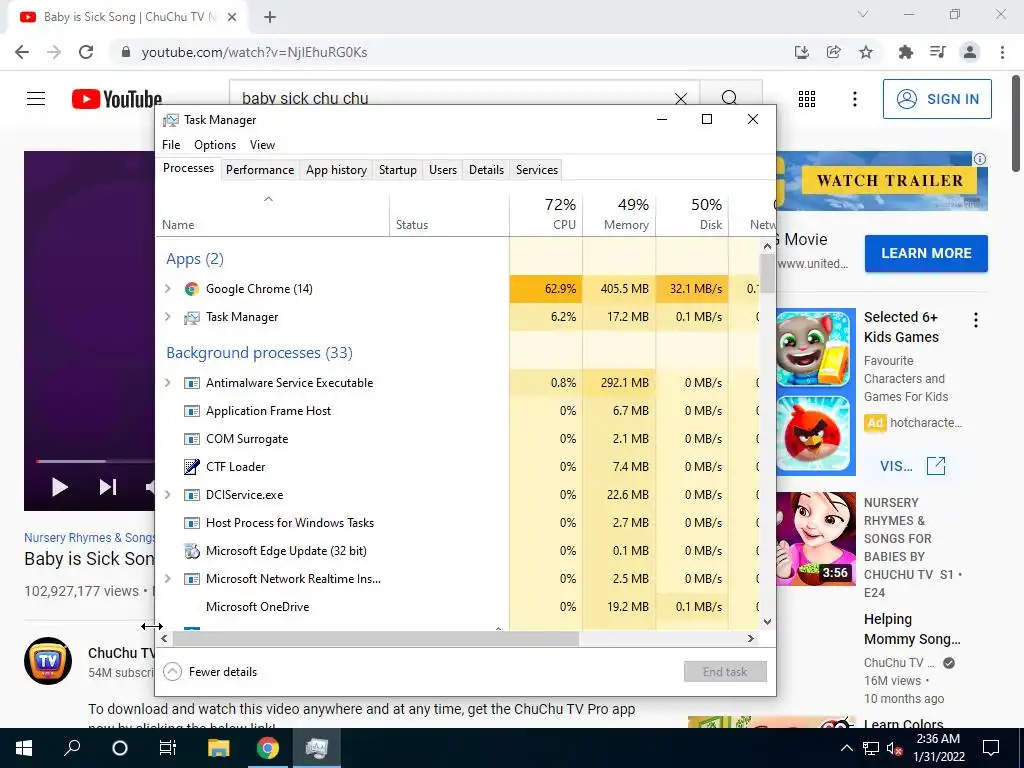Open File Explorer from the taskbar
1024x768 pixels.
218,748
